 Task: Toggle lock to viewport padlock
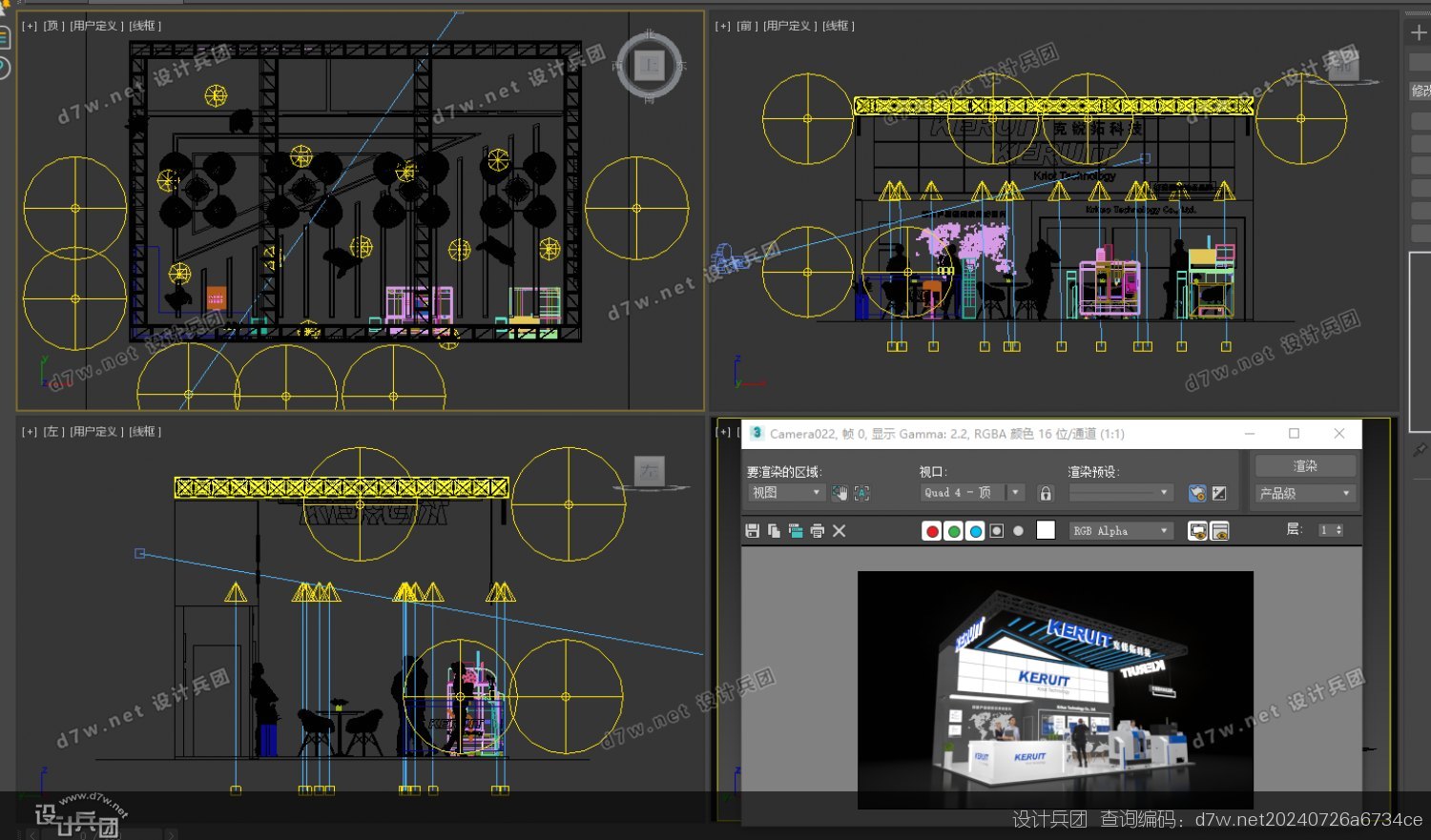click(1046, 493)
